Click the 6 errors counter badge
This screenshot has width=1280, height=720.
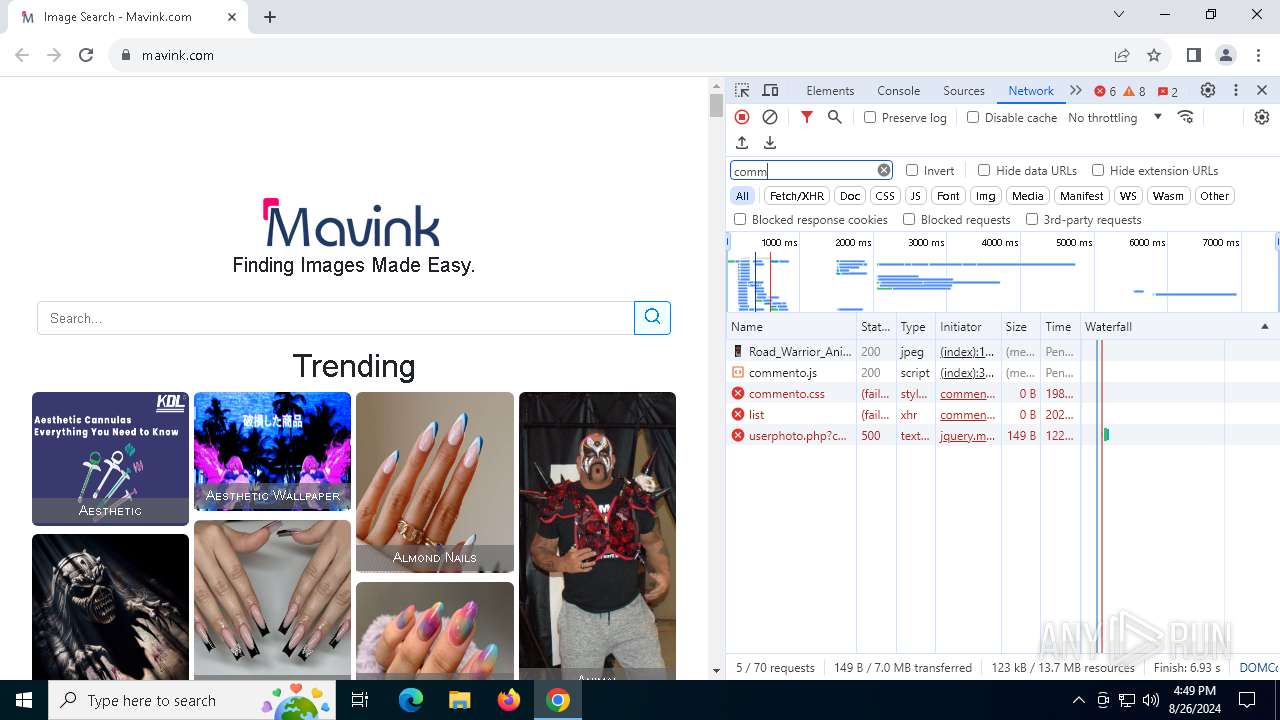[1105, 91]
